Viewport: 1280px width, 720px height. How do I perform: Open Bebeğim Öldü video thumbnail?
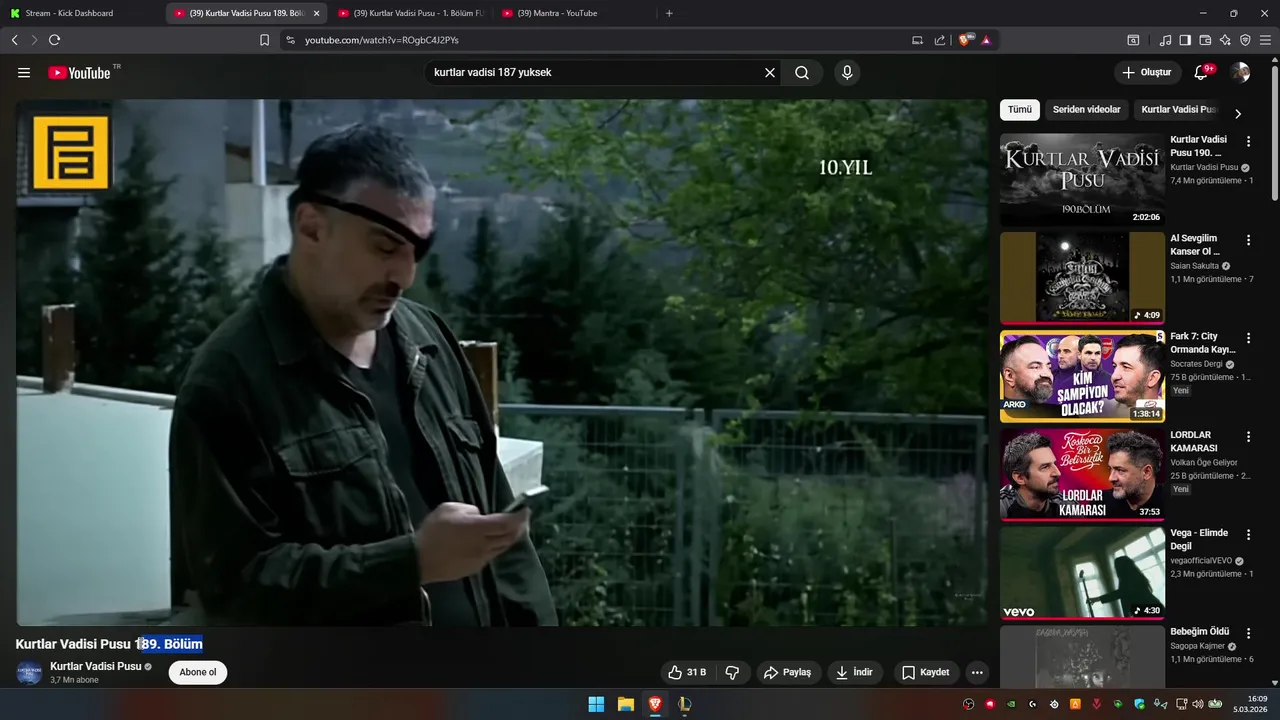pyautogui.click(x=1082, y=657)
